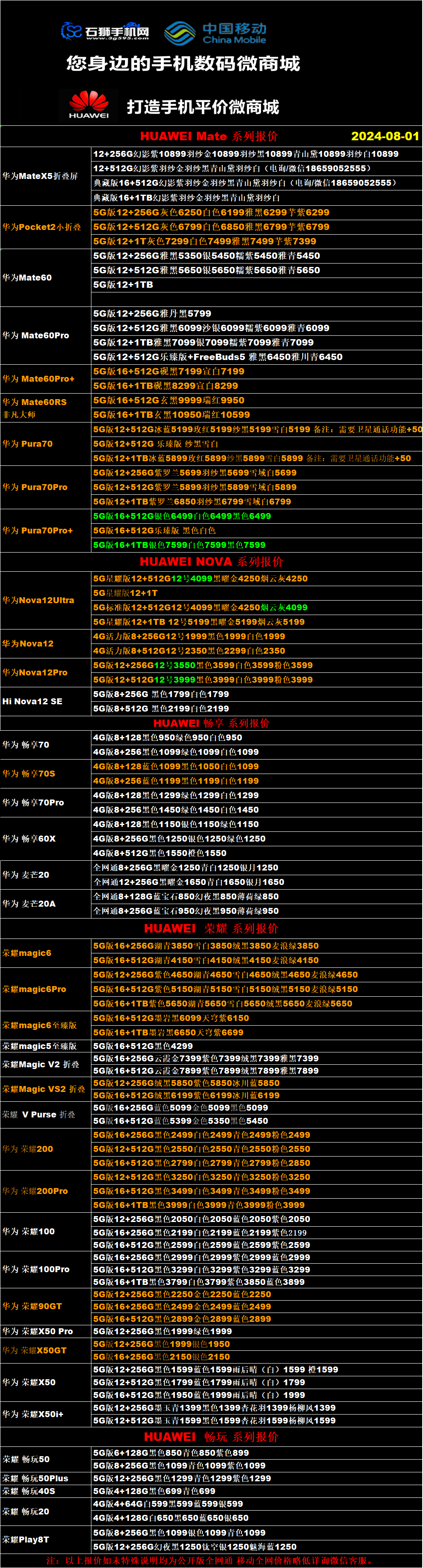423x1568 pixels.
Task: Click the 典藏版16+1TB幻影紫 row
Action: click(x=256, y=198)
